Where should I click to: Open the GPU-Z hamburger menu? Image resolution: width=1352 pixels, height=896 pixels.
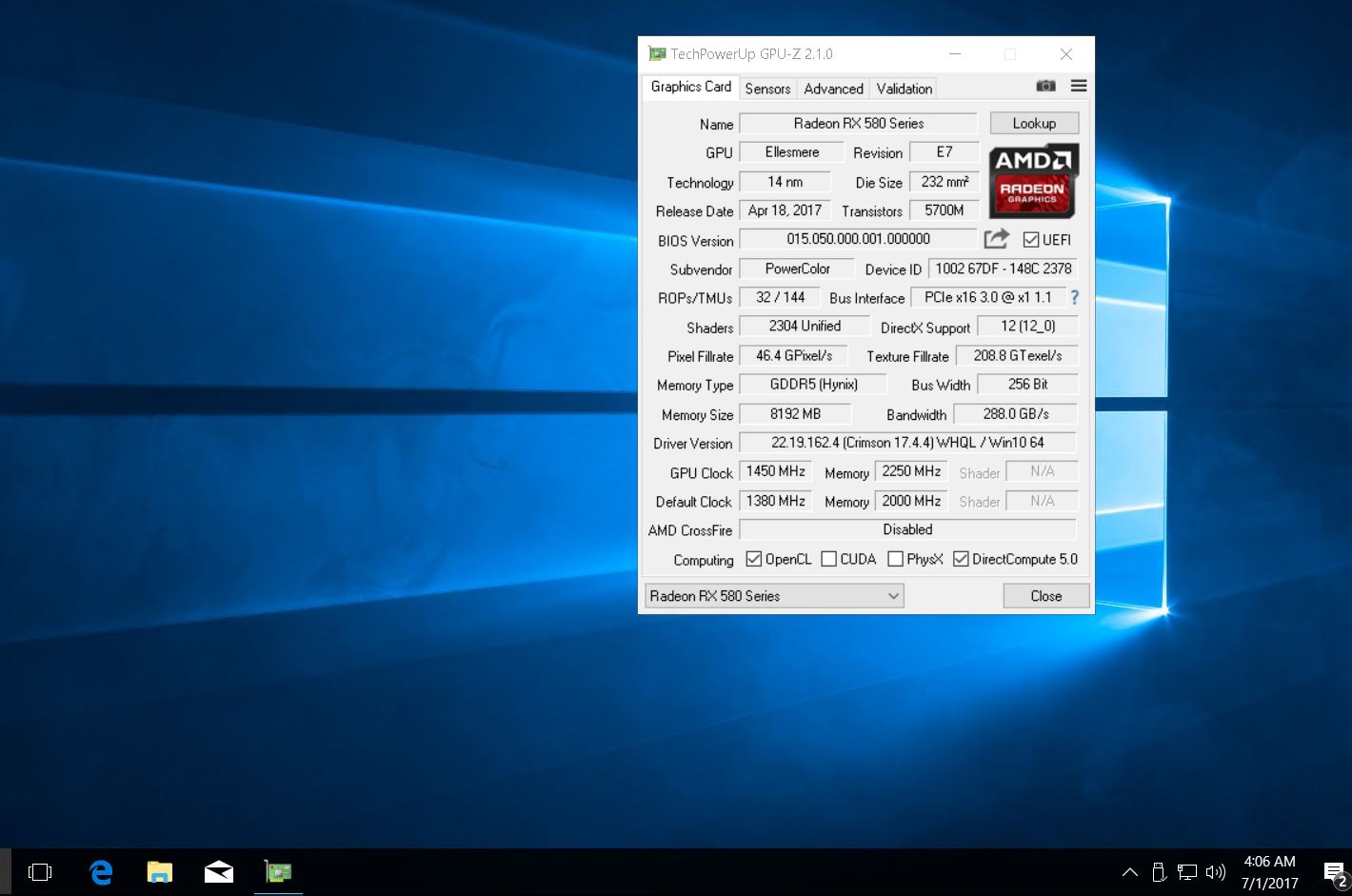pyautogui.click(x=1079, y=86)
